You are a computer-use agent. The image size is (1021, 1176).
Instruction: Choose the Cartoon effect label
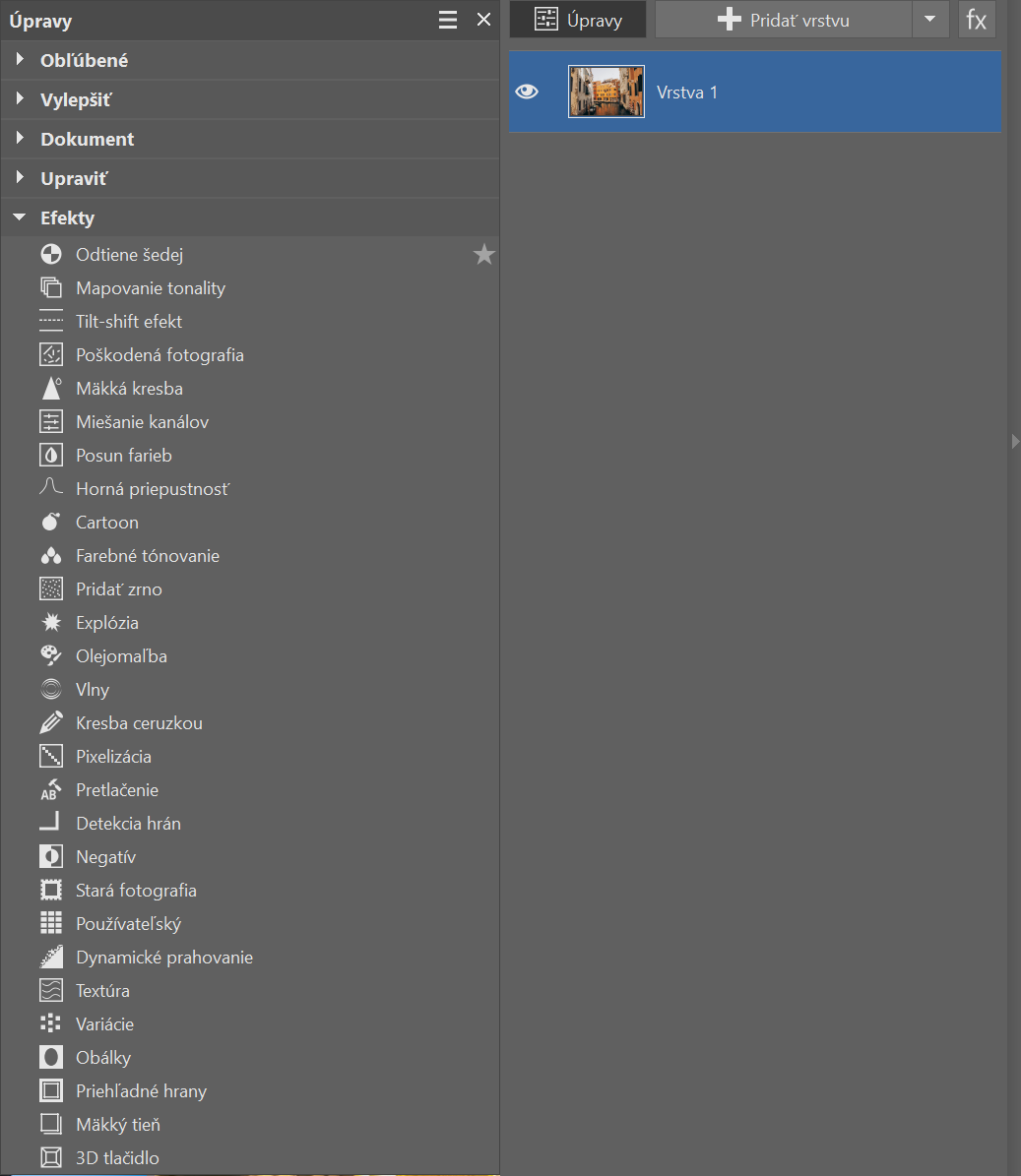tap(107, 522)
